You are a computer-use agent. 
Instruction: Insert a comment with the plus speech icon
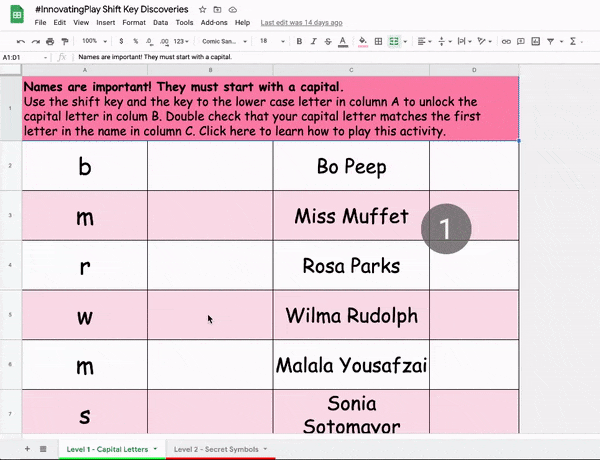pos(521,41)
